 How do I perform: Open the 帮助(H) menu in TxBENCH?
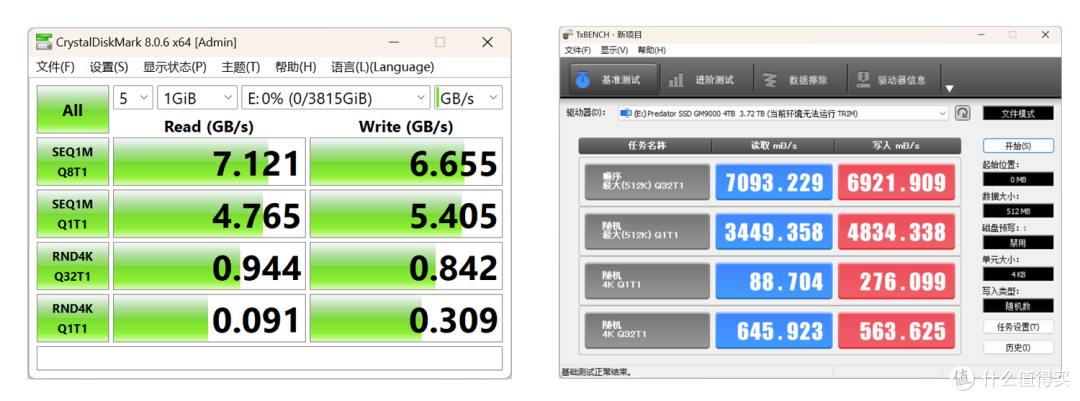[x=651, y=50]
